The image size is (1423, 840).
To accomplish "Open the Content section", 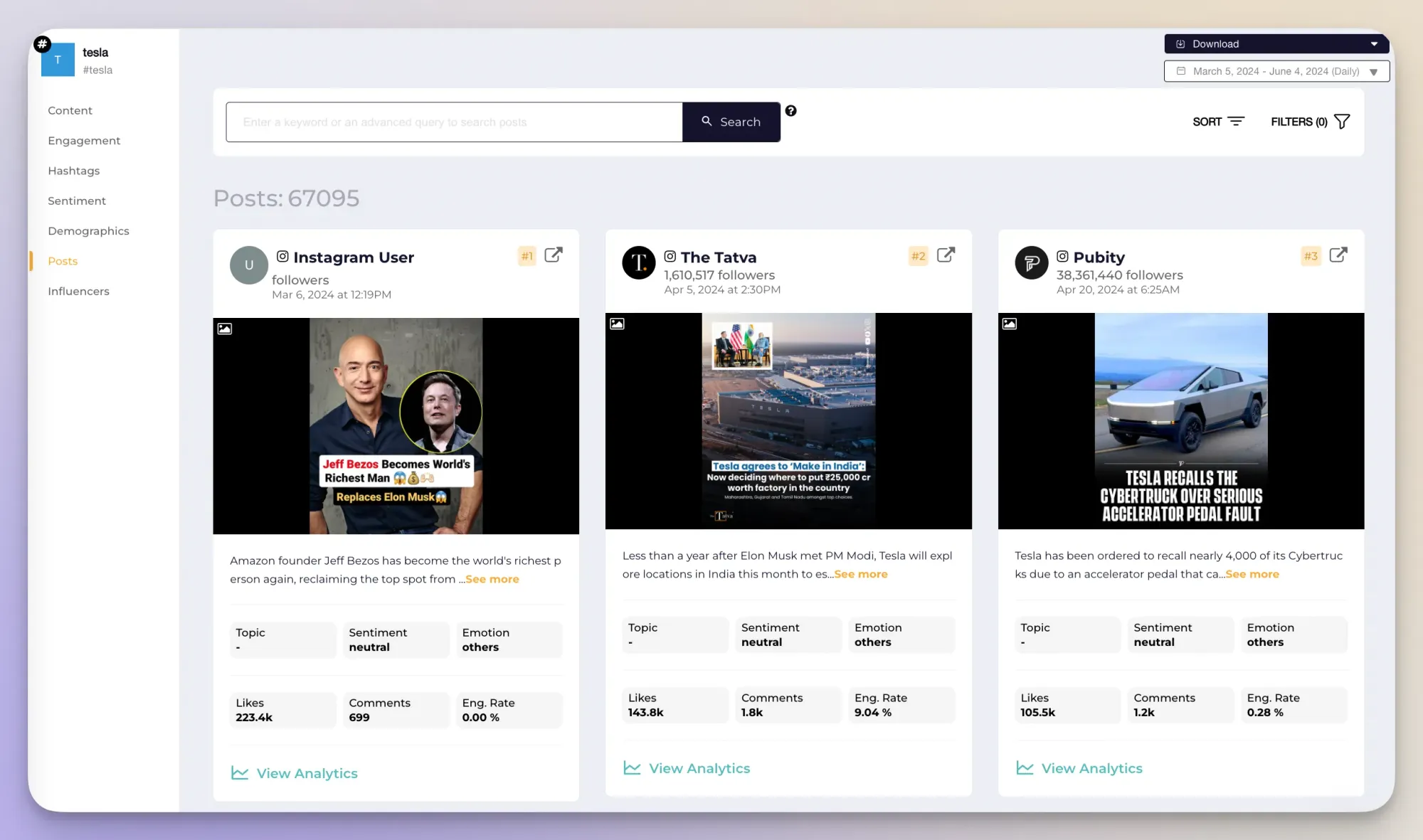I will tap(70, 110).
